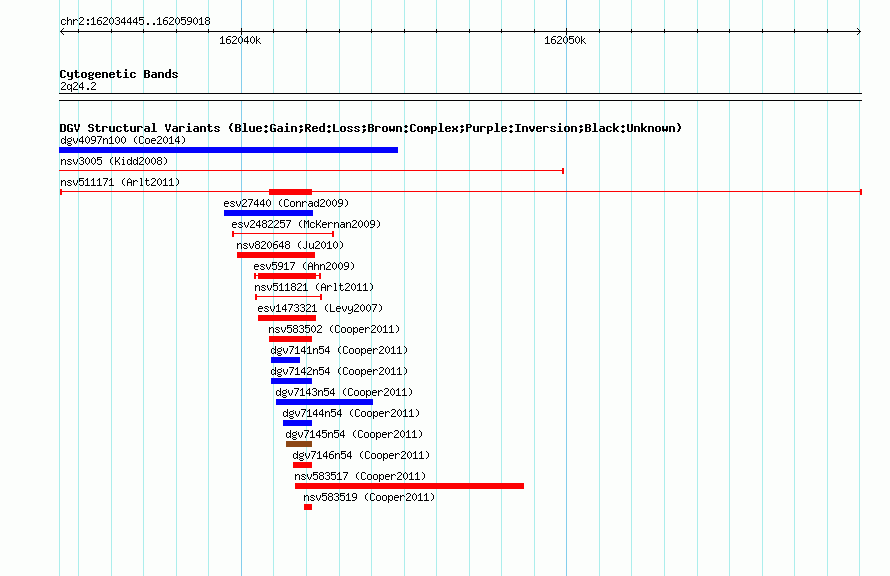Click the red nsv583502 loss bar
This screenshot has height=576, width=890.
(291, 339)
